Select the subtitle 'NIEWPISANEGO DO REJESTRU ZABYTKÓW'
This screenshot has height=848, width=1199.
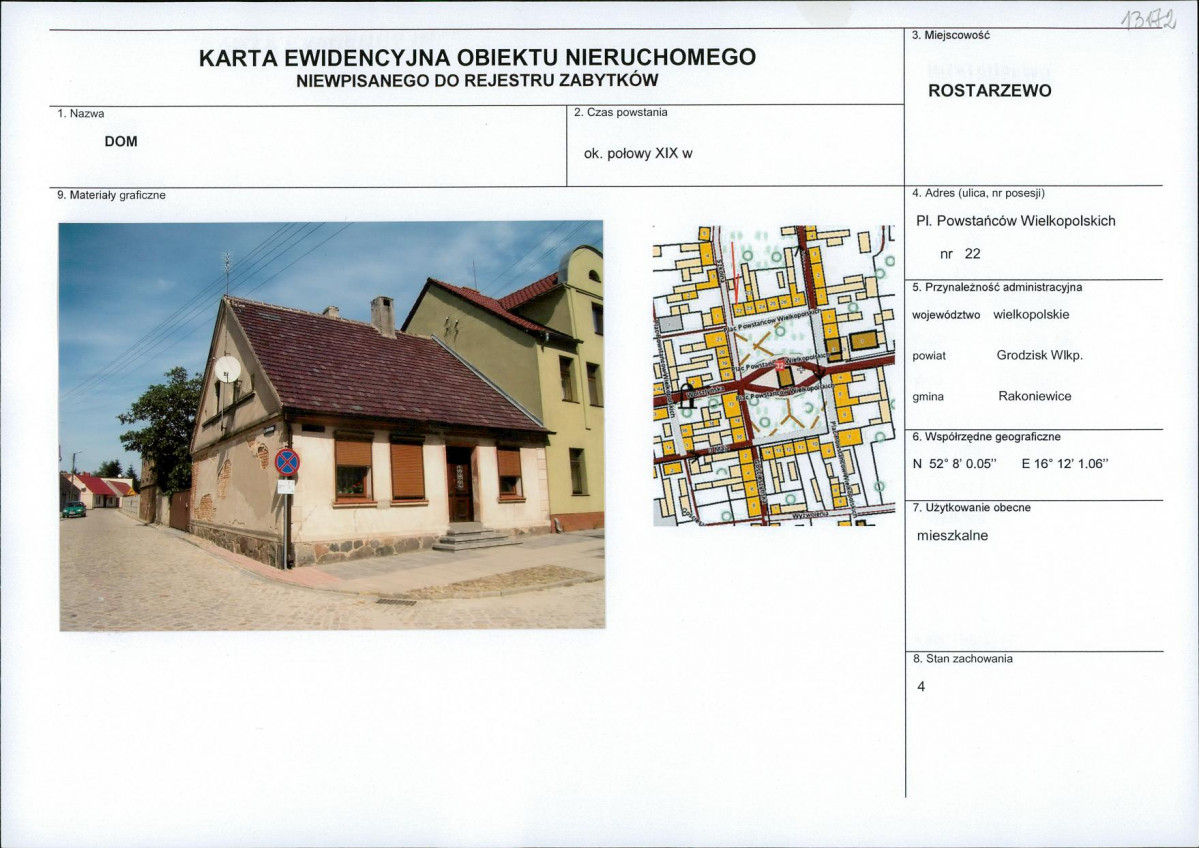477,80
